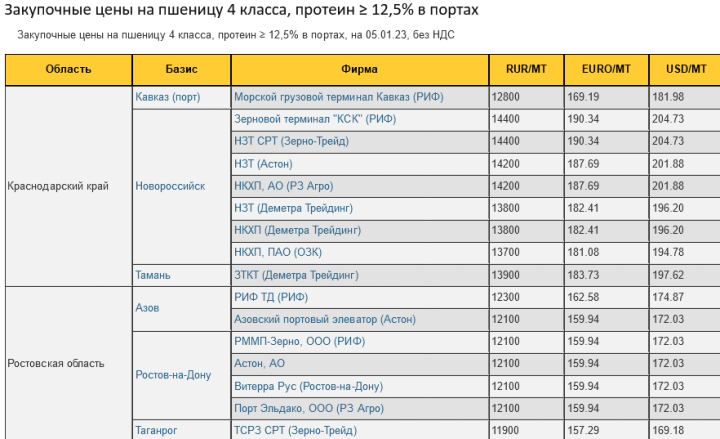Image resolution: width=720 pixels, height=439 pixels.
Task: Open ЗТКТ (Деметра Трейдинг) firm link
Action: point(295,274)
